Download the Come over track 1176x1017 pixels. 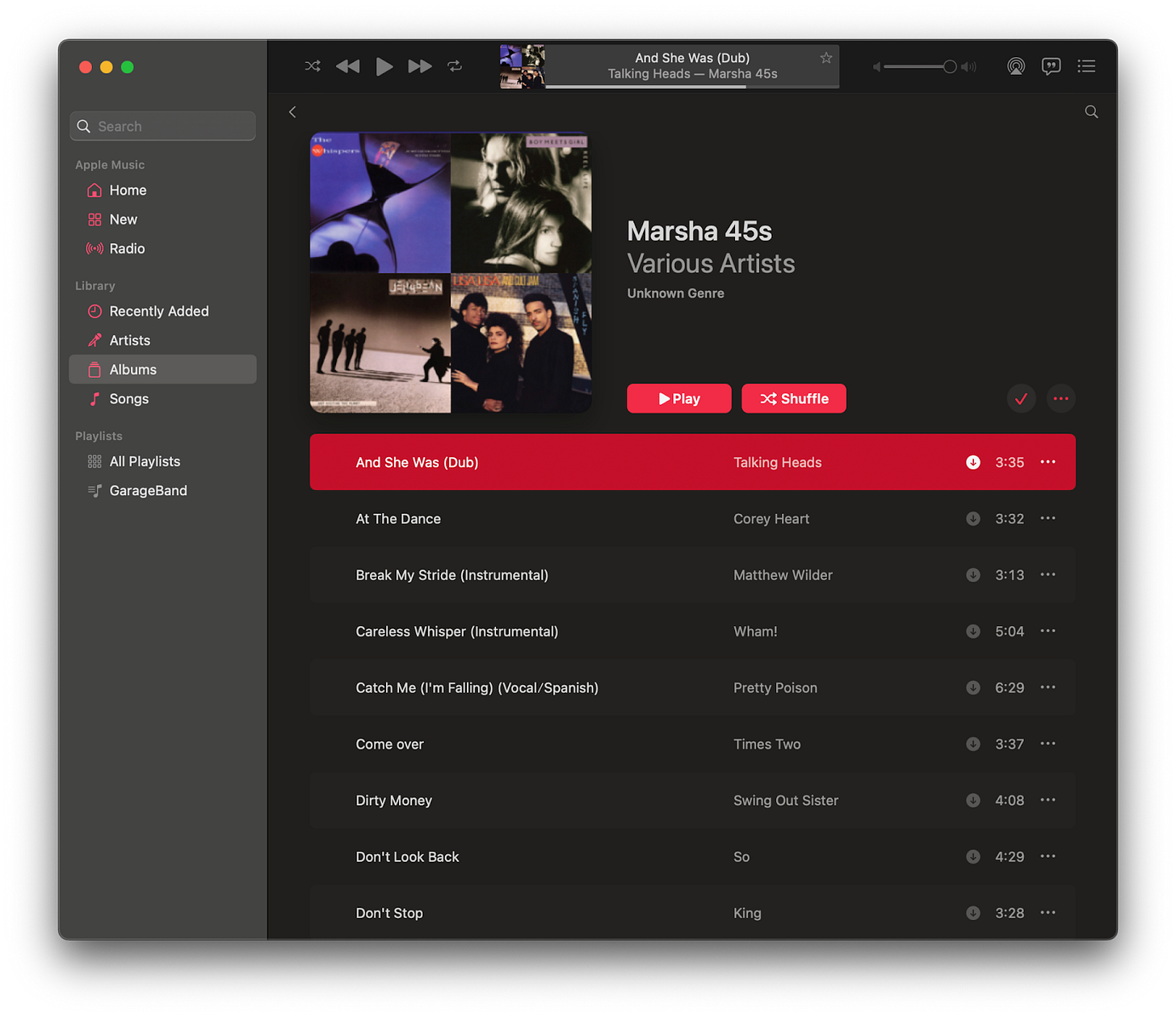pyautogui.click(x=972, y=744)
